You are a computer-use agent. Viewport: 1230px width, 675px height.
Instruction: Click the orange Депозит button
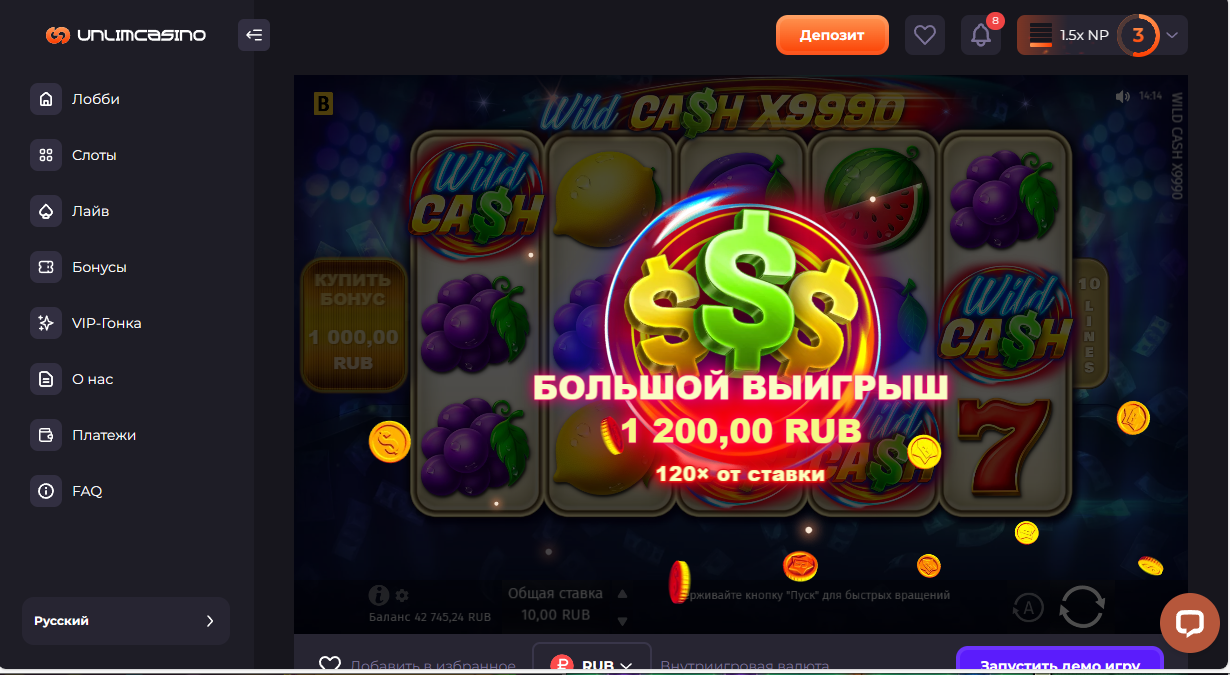coord(833,35)
